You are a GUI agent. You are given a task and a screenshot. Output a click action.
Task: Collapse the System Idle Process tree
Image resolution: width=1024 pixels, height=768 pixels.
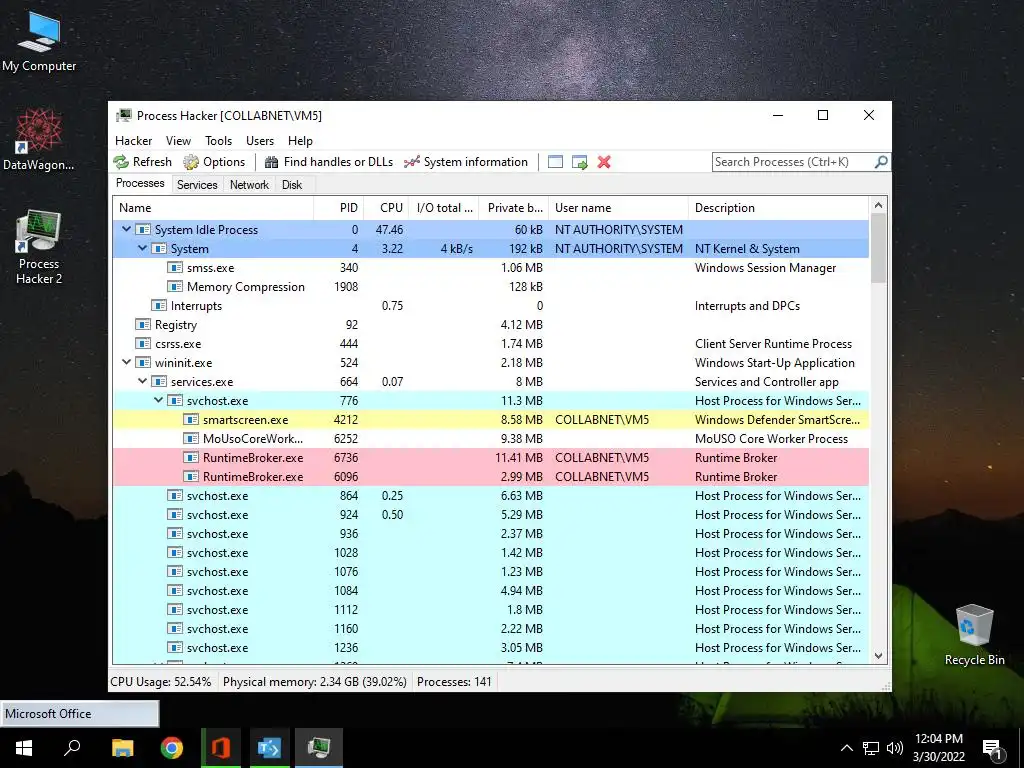[x=126, y=229]
